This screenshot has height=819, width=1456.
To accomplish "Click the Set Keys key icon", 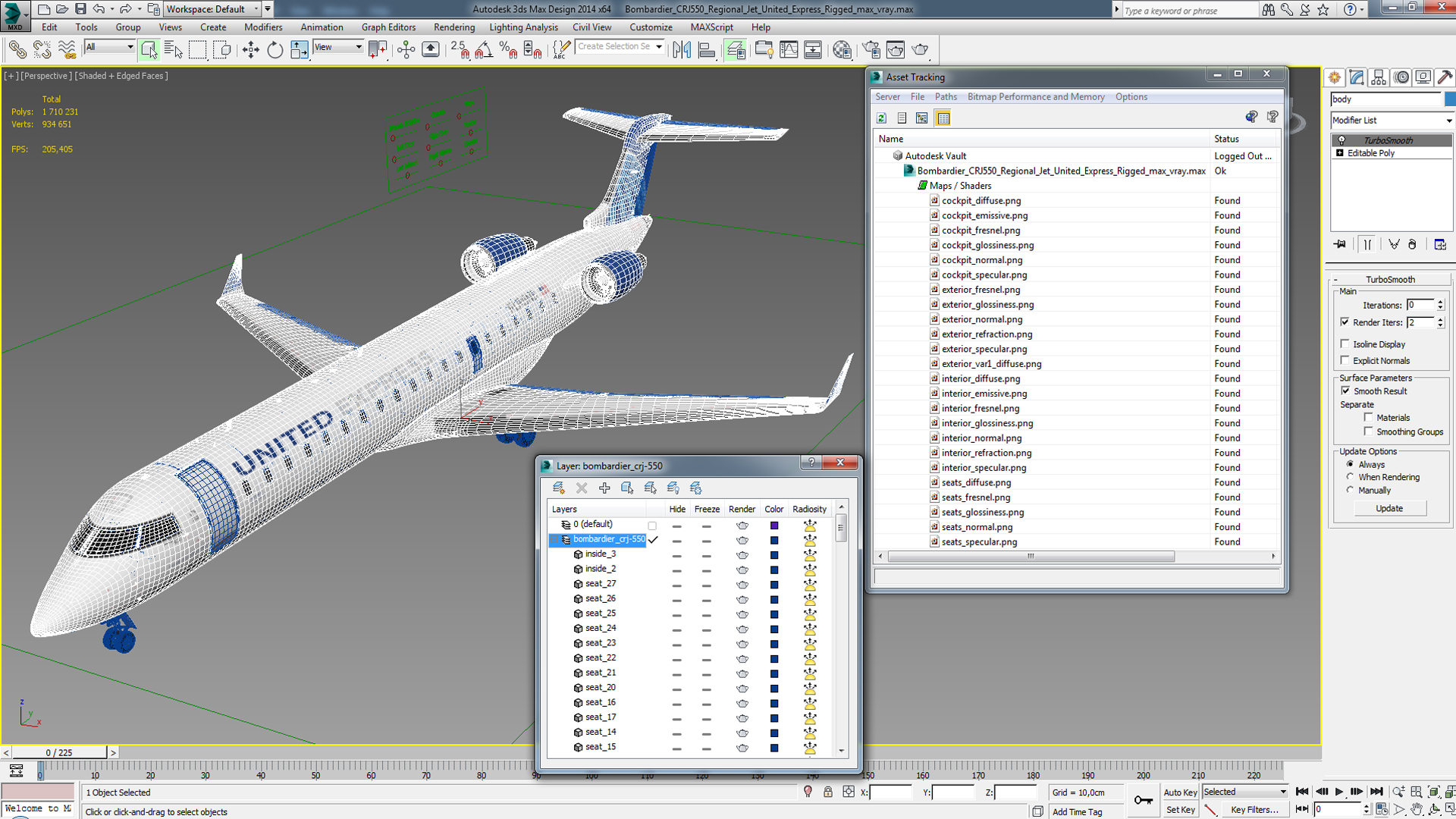I will 1143,800.
